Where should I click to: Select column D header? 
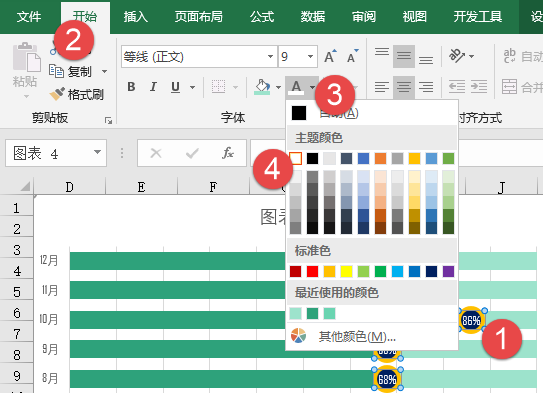70,187
